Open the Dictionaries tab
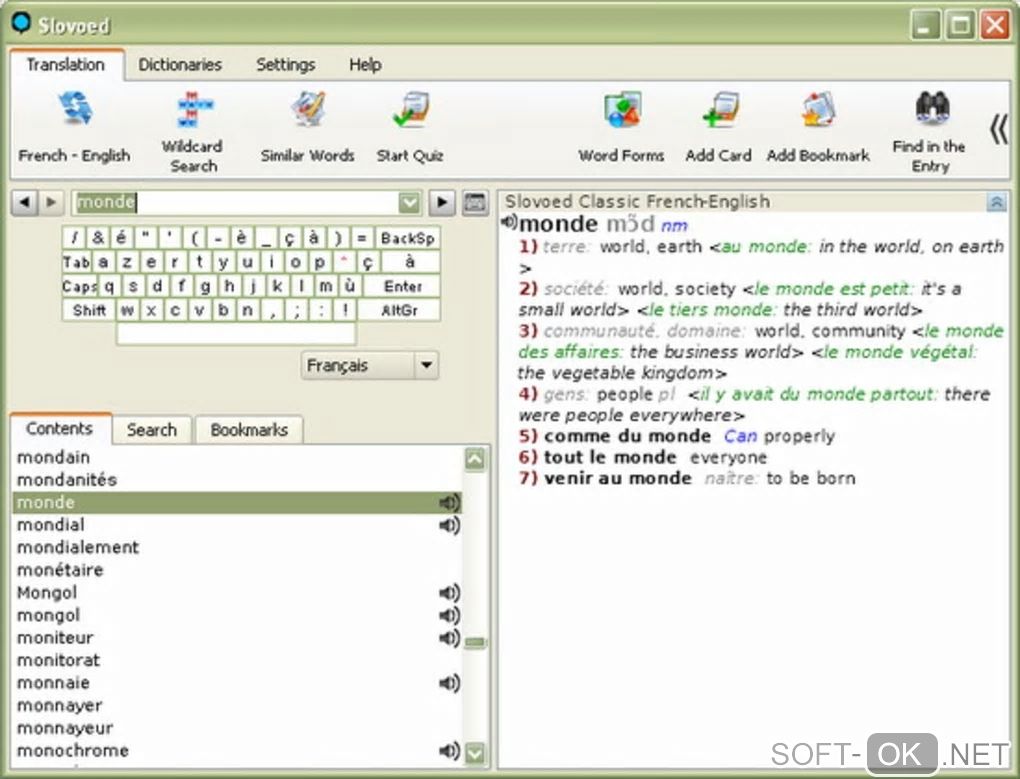Viewport: 1020px width, 779px height. (x=180, y=64)
